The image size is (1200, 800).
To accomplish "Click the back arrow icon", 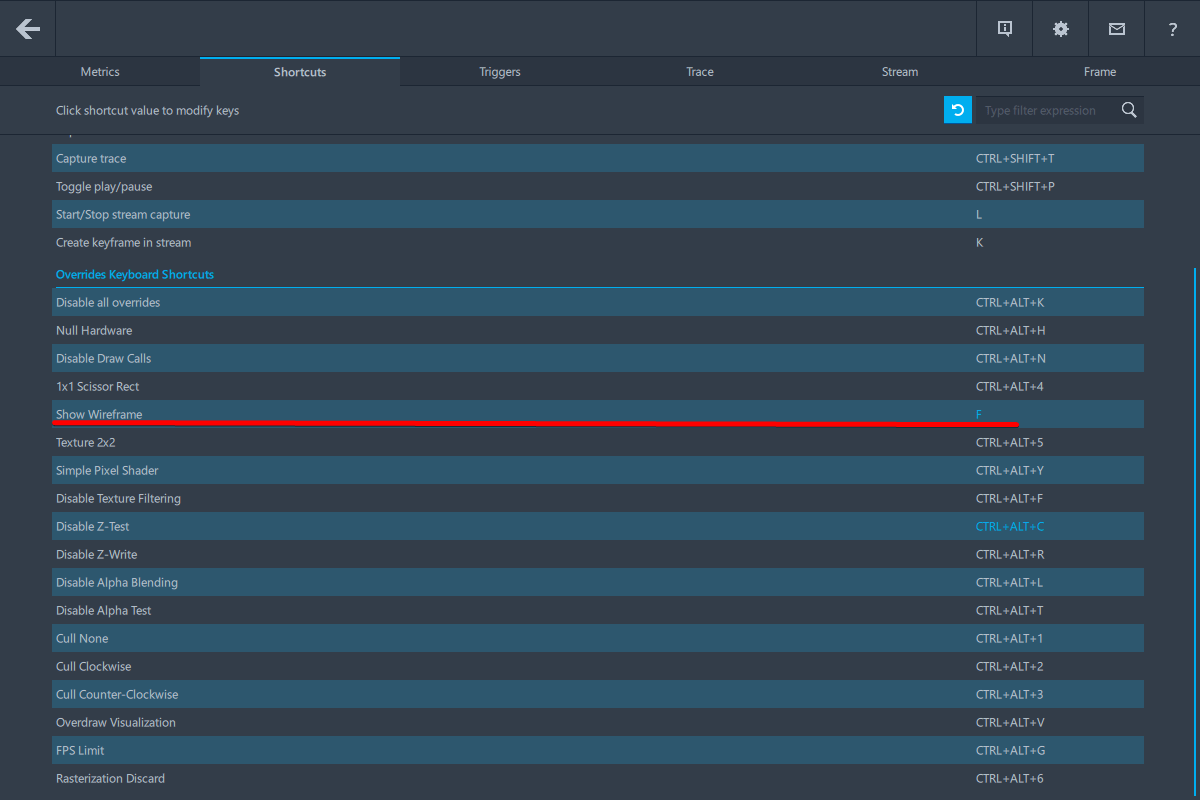I will (28, 28).
